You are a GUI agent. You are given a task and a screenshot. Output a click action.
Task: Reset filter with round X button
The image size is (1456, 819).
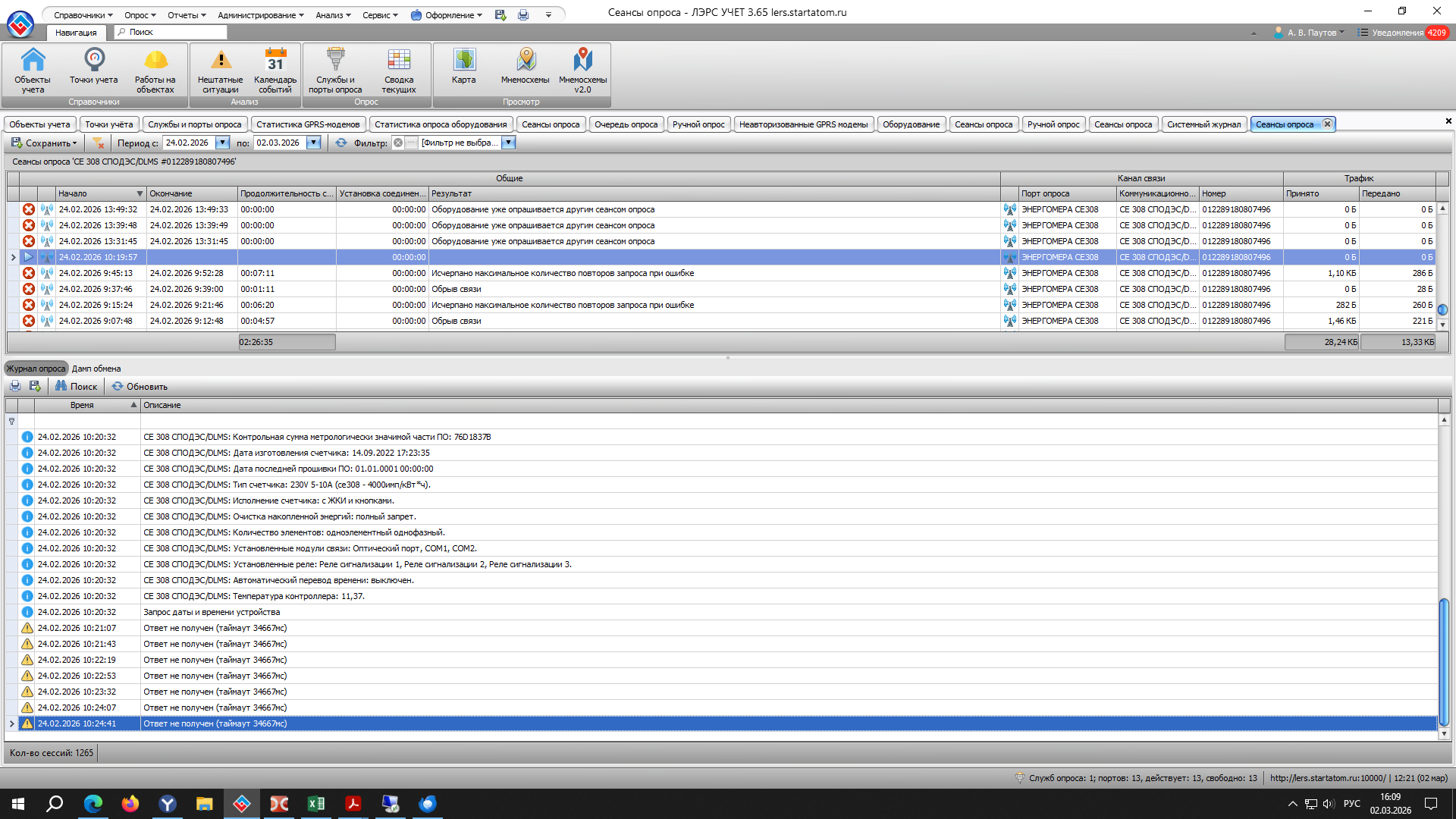[x=398, y=143]
